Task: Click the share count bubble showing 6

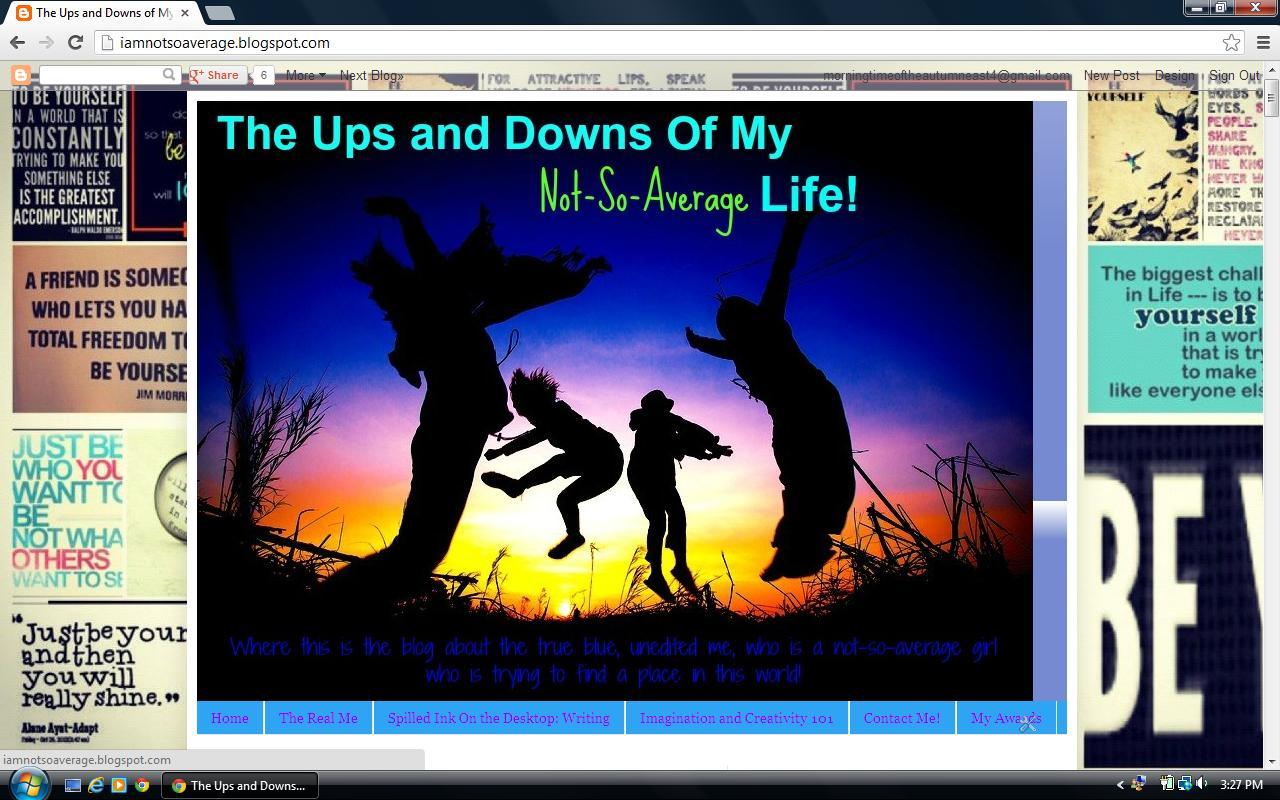Action: [263, 75]
